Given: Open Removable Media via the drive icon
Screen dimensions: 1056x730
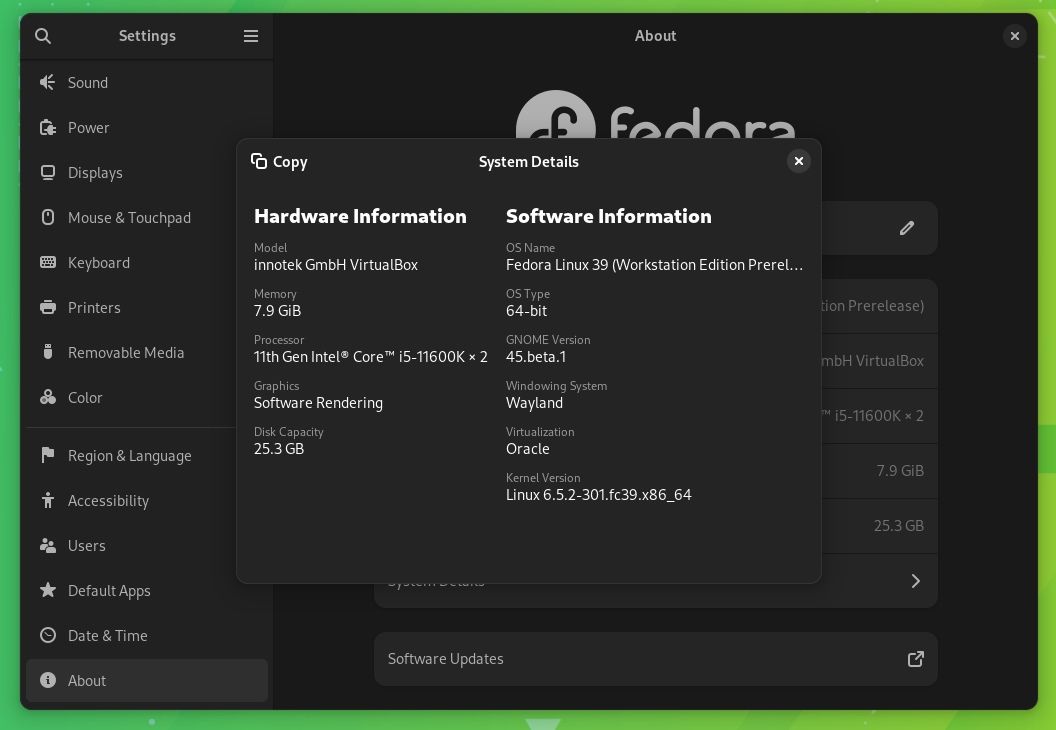Looking at the screenshot, I should pyautogui.click(x=47, y=352).
